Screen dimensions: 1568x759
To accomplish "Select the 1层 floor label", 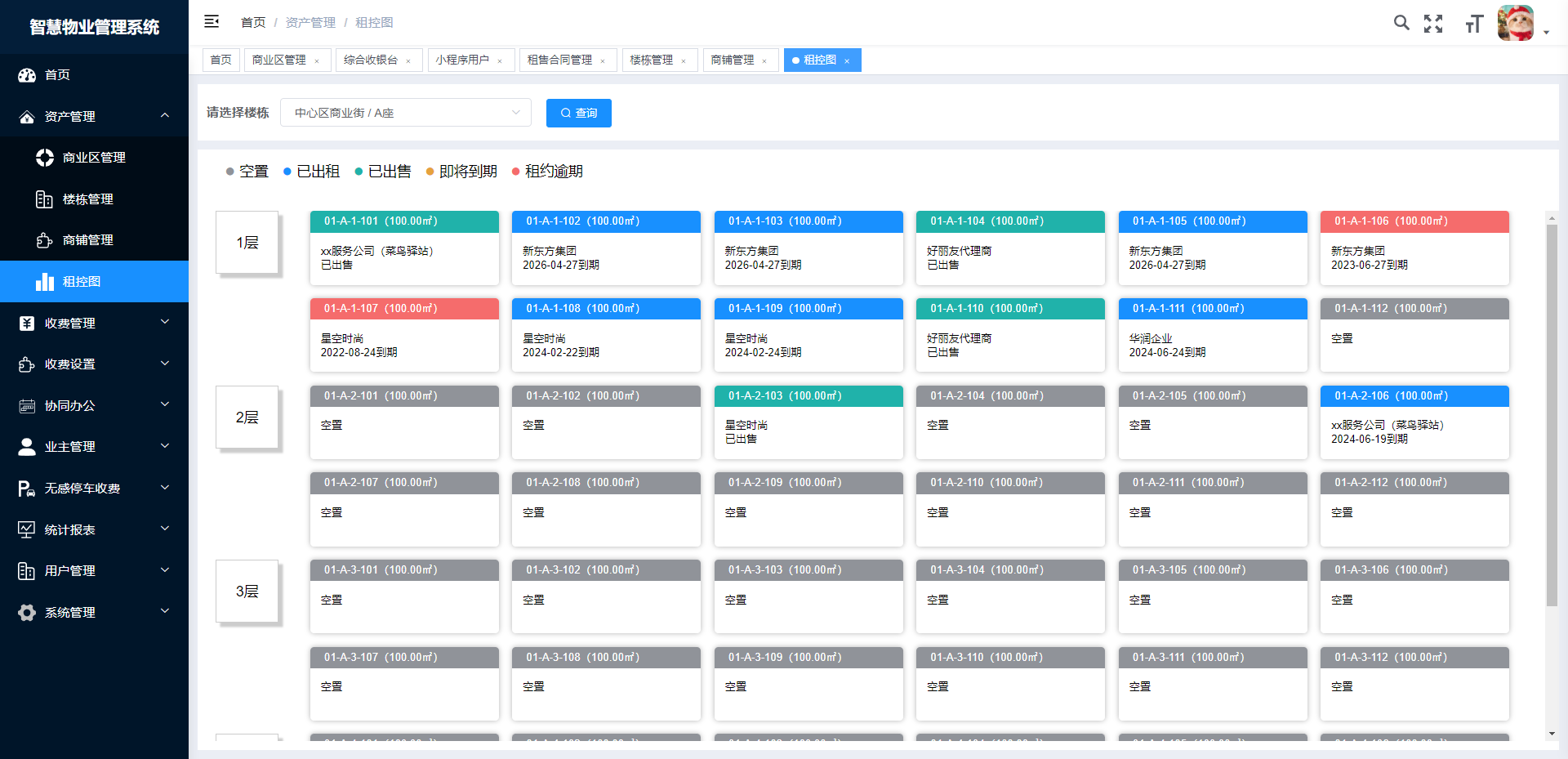I will [247, 243].
